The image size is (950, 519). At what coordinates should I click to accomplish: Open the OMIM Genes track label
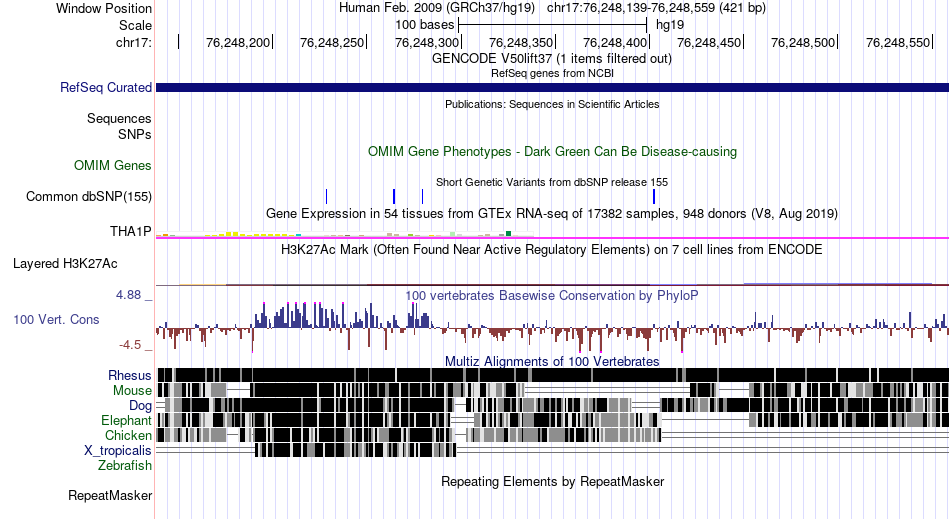(113, 165)
